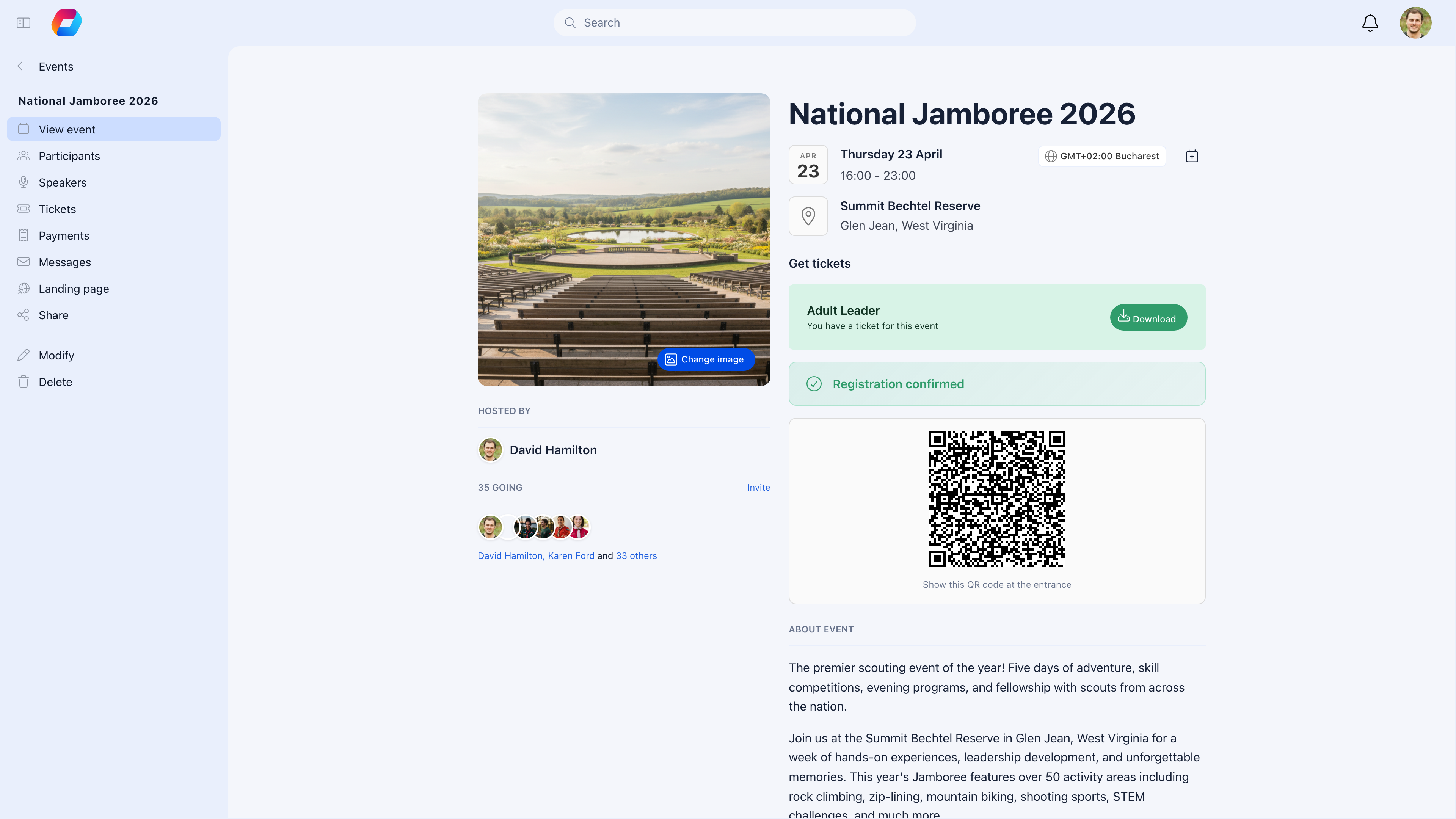Open the Participants section
1456x819 pixels.
(69, 155)
